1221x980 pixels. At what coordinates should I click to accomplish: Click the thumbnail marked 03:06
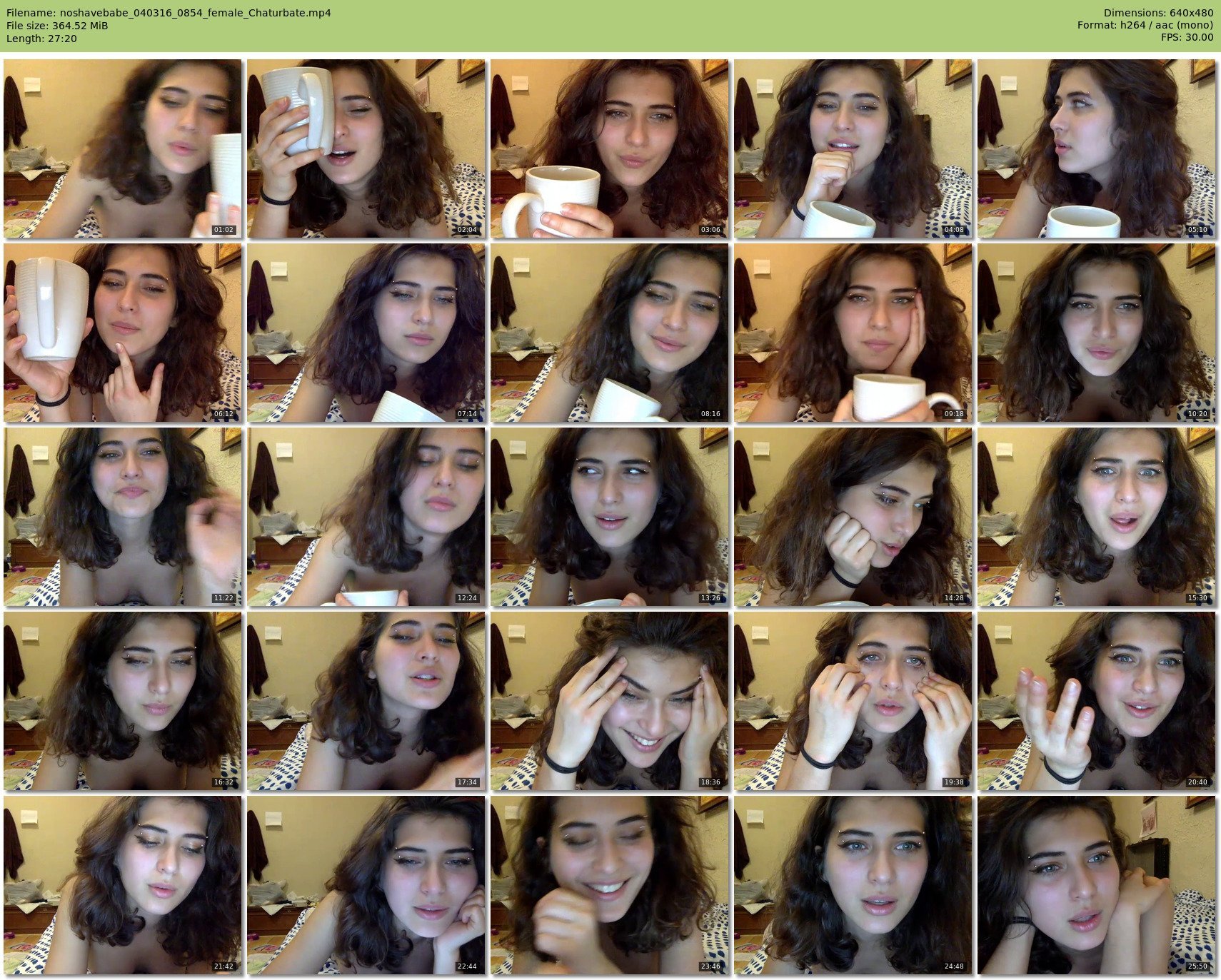[610, 148]
